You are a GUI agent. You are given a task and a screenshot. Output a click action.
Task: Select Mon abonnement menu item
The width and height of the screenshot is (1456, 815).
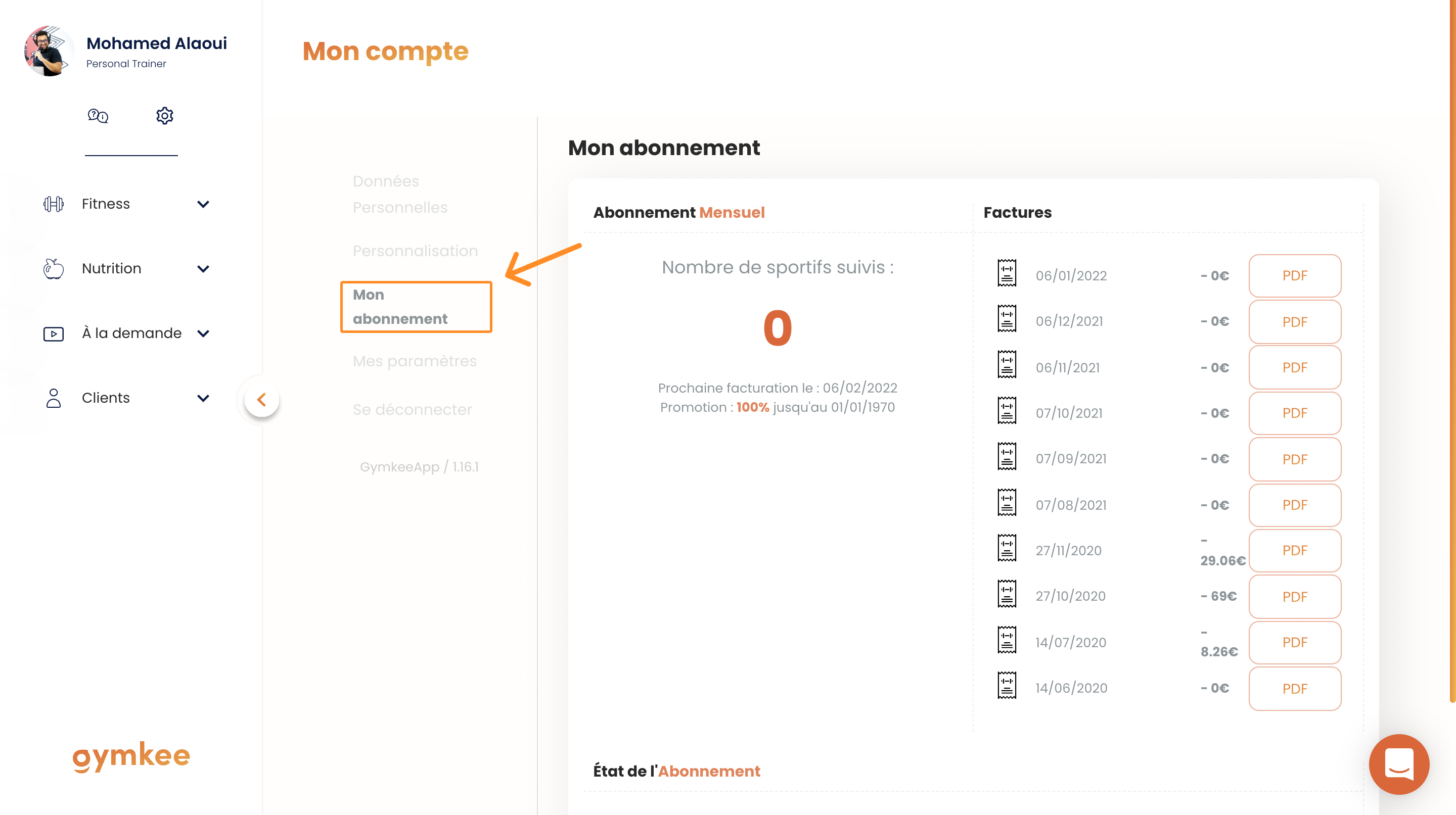pos(416,307)
